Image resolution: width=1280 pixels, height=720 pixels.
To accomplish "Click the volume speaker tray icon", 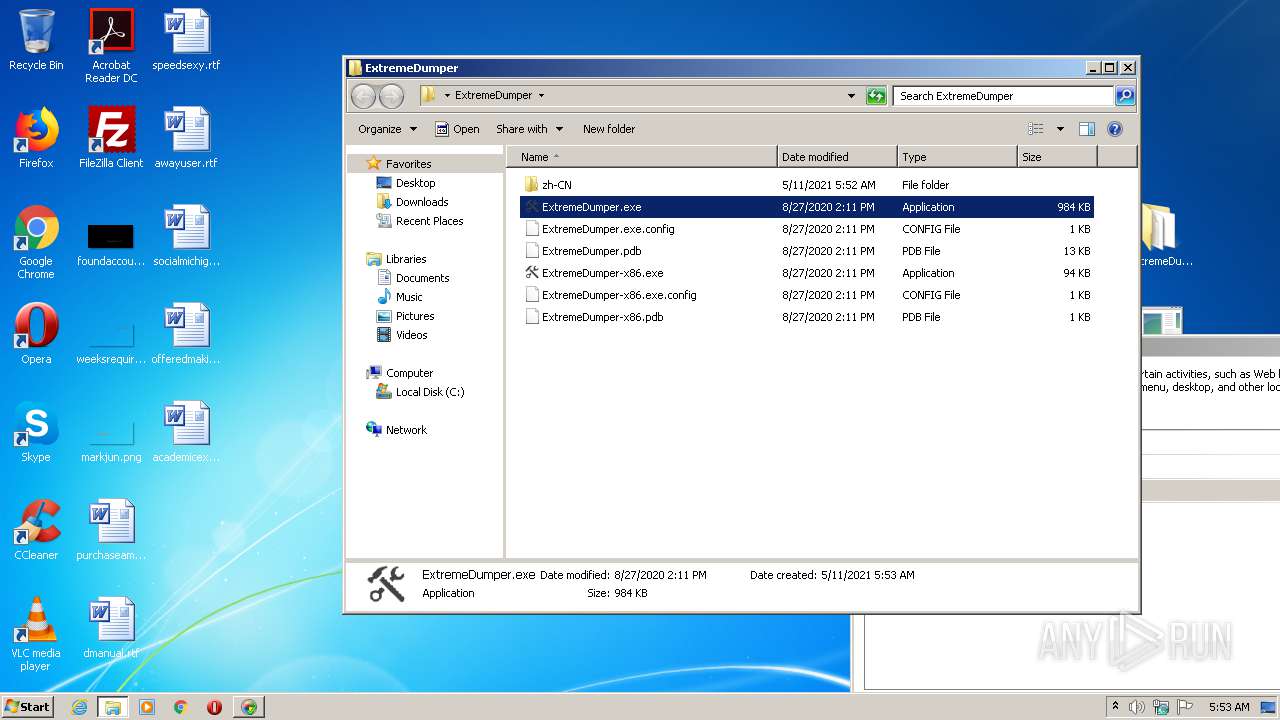I will pos(1137,707).
